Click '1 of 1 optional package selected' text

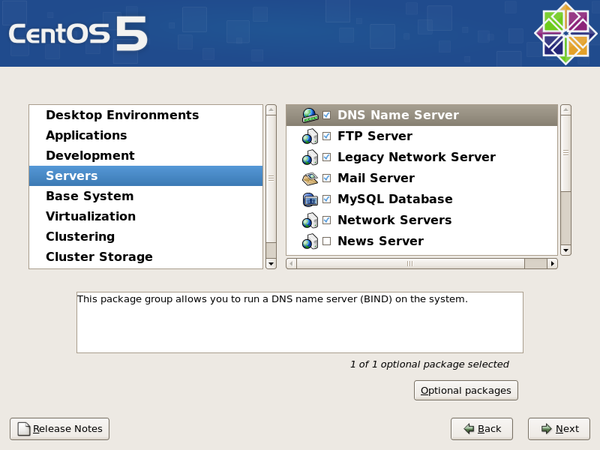[430, 364]
